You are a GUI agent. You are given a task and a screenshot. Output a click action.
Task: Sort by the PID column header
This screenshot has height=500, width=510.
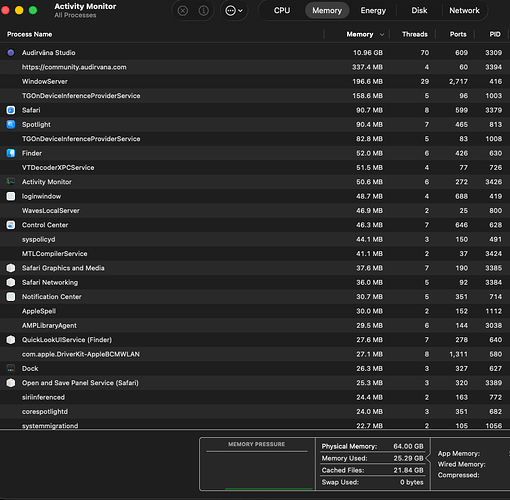click(x=495, y=34)
